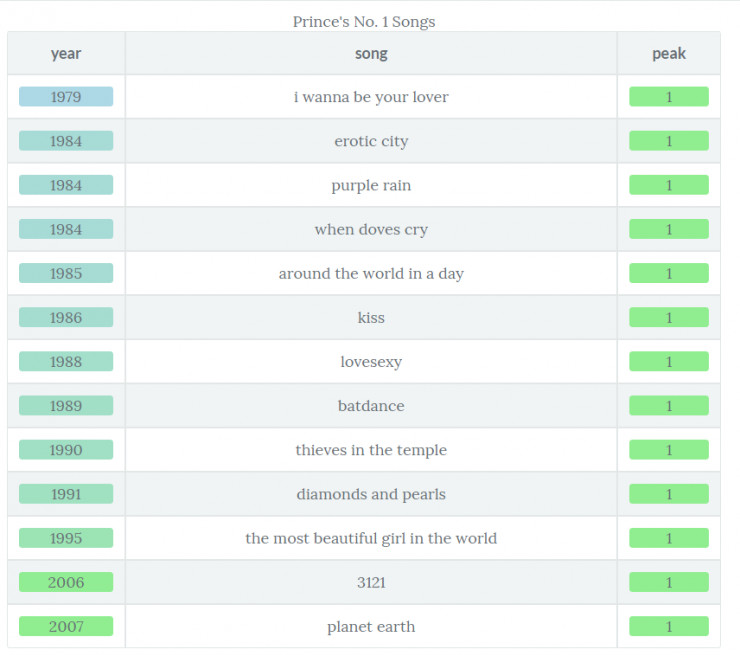Click the table title "Prince's No. 1 Songs"
Screen dimensions: 740x656
click(x=364, y=21)
